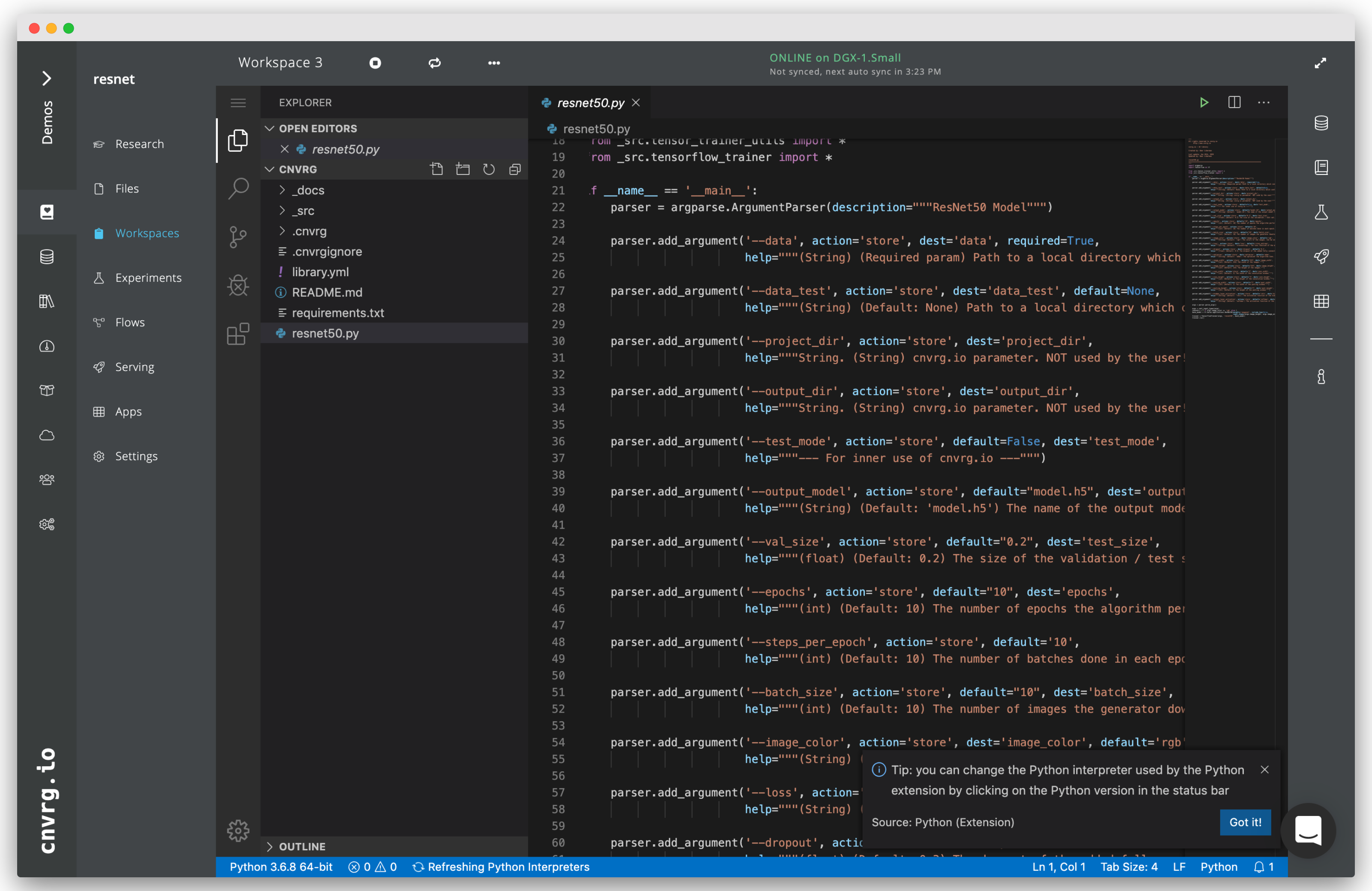The height and width of the screenshot is (891, 1372).
Task: Toggle the hamburger menu above the explorer
Action: tap(238, 102)
